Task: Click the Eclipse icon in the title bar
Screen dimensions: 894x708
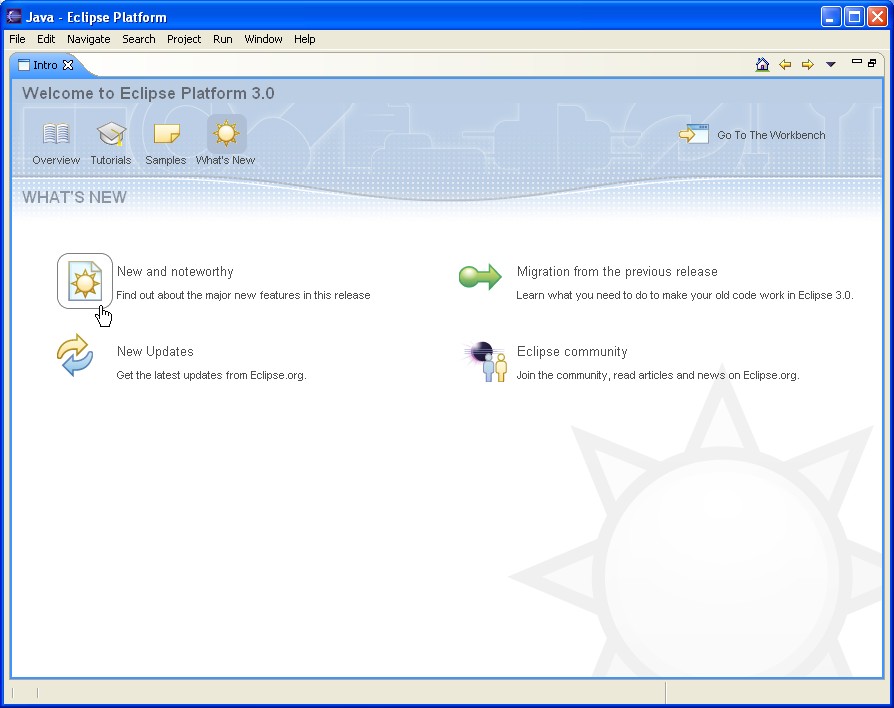Action: tap(14, 17)
